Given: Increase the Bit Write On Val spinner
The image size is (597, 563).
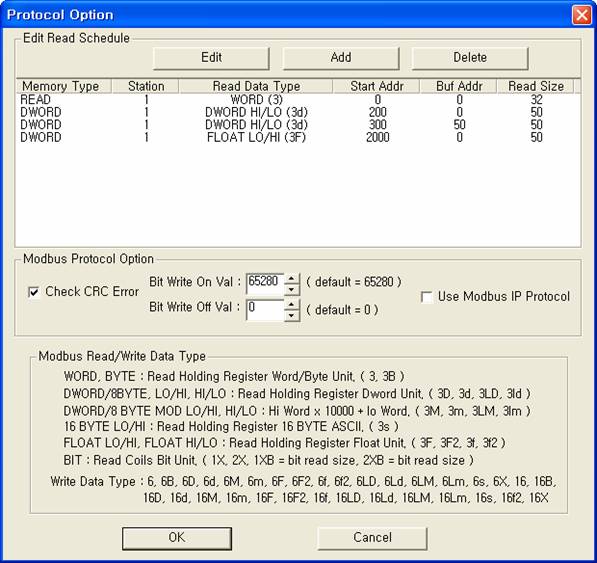Looking at the screenshot, I should (292, 279).
